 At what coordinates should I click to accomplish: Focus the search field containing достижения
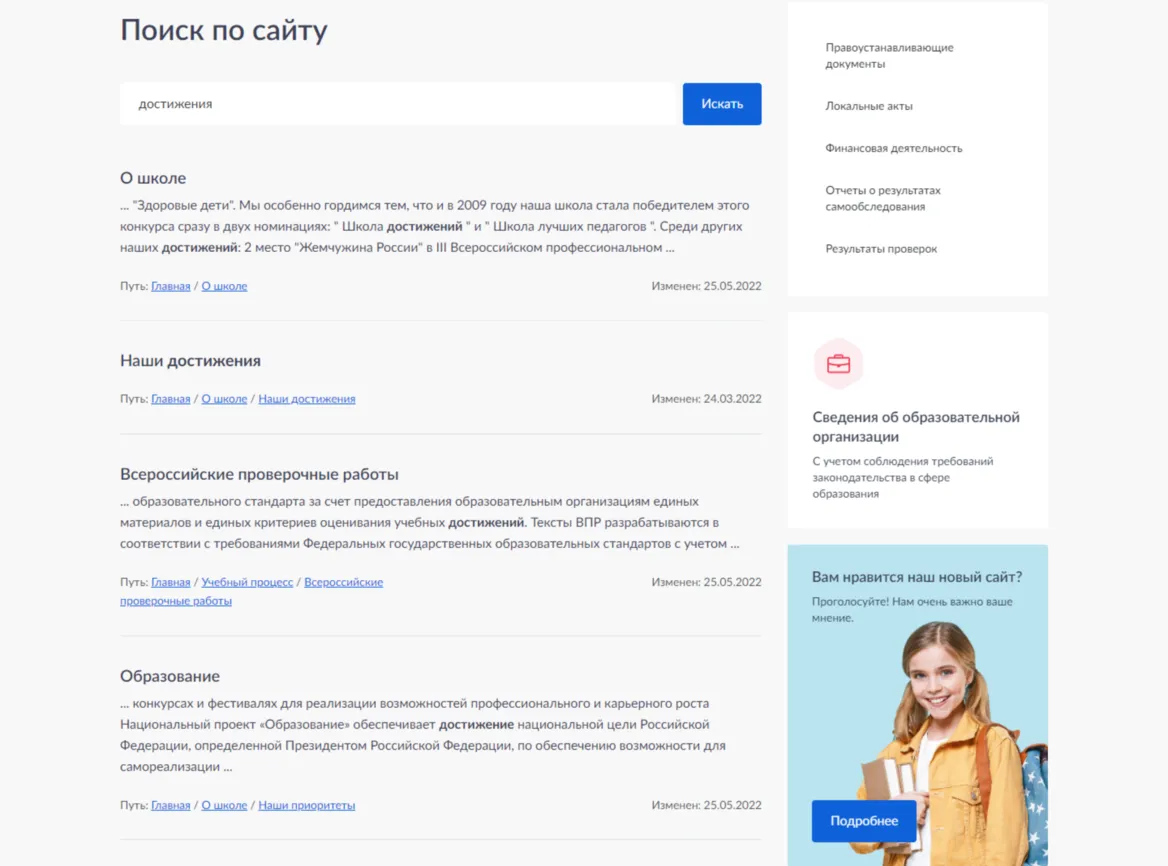coord(401,104)
